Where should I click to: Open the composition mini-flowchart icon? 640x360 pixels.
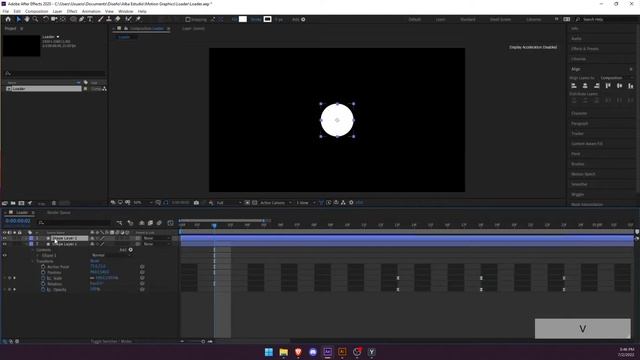click(119, 223)
